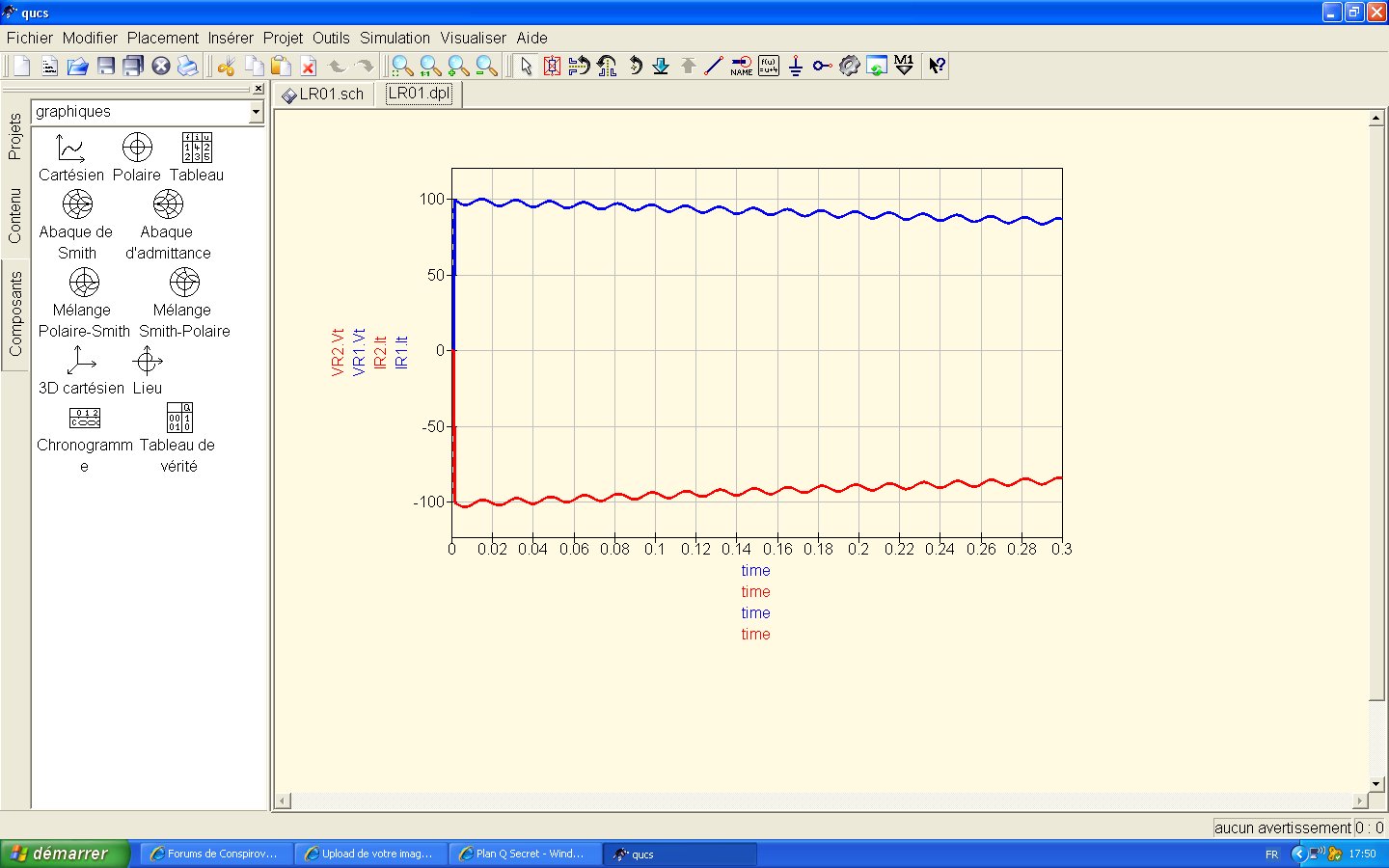Delete selected element red X icon

click(x=309, y=66)
